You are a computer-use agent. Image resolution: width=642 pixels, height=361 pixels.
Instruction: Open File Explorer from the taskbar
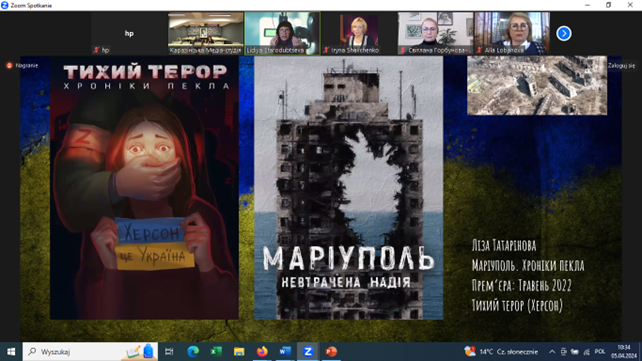(x=239, y=351)
